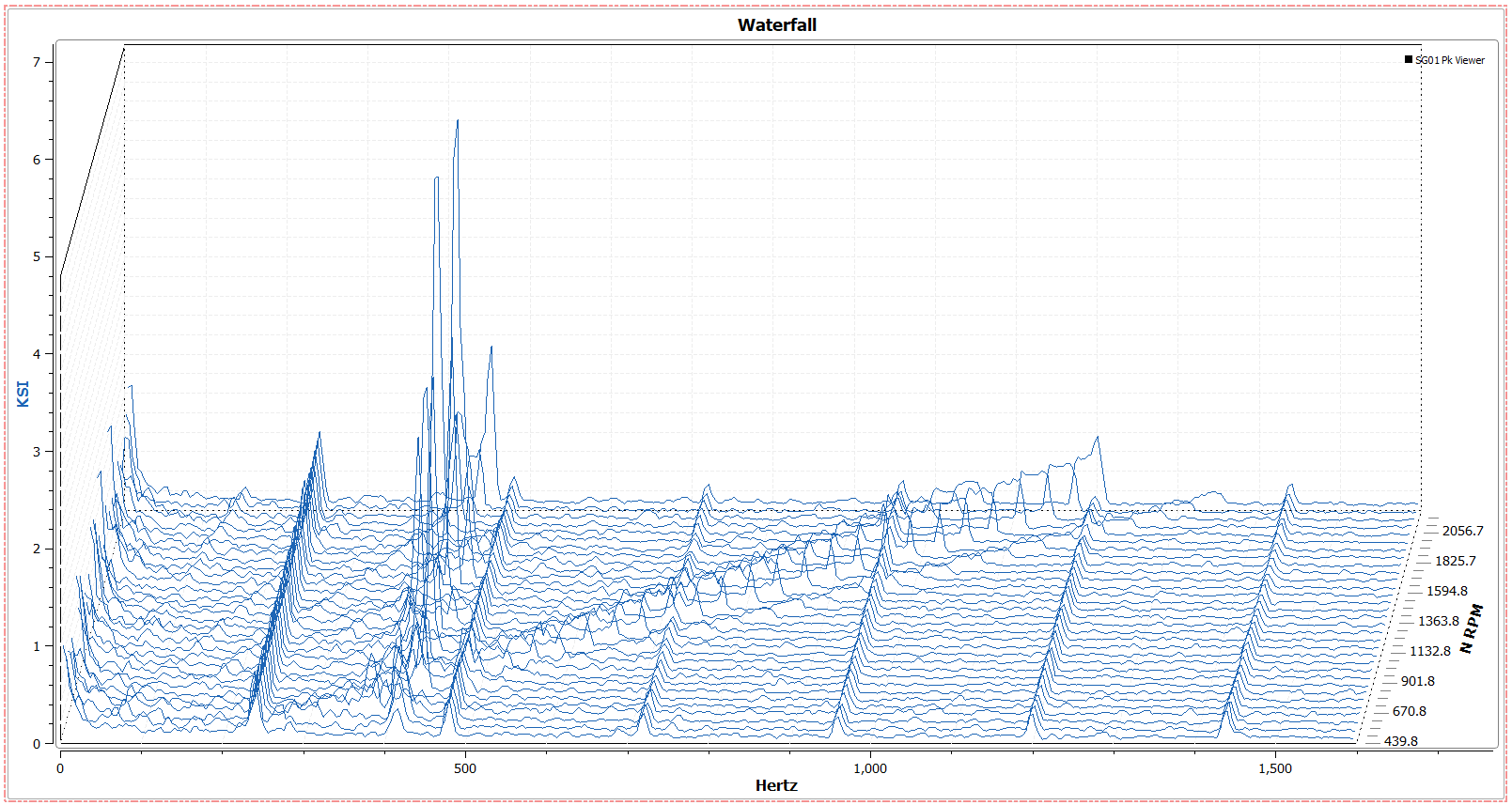
Task: Click the 1,000 Hertz tick label
Action: 870,768
